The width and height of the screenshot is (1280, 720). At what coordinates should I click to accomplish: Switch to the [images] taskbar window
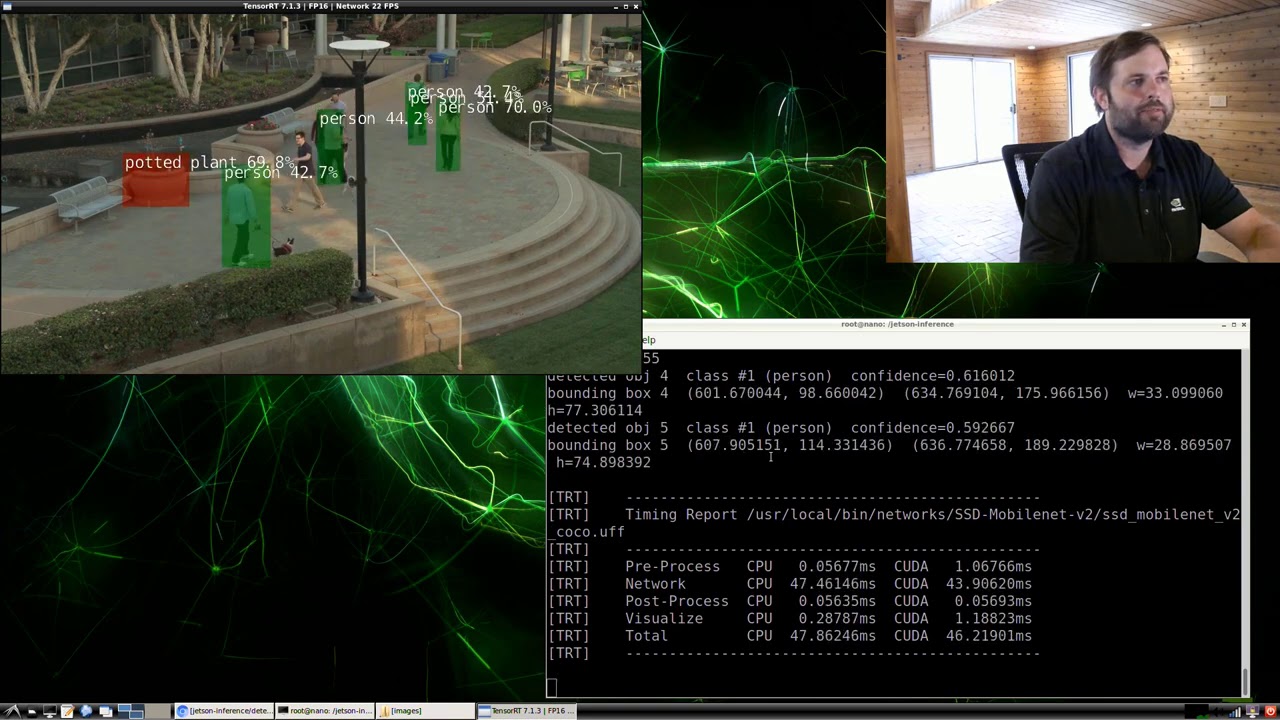(425, 711)
